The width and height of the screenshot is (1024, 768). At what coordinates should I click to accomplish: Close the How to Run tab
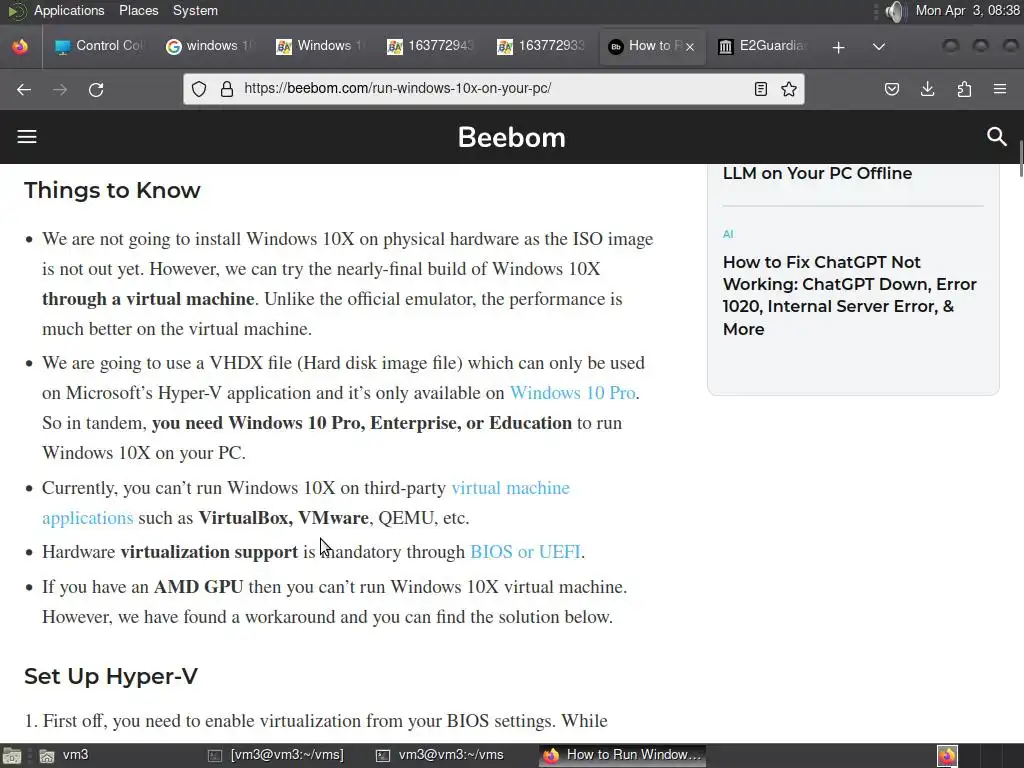[x=690, y=47]
